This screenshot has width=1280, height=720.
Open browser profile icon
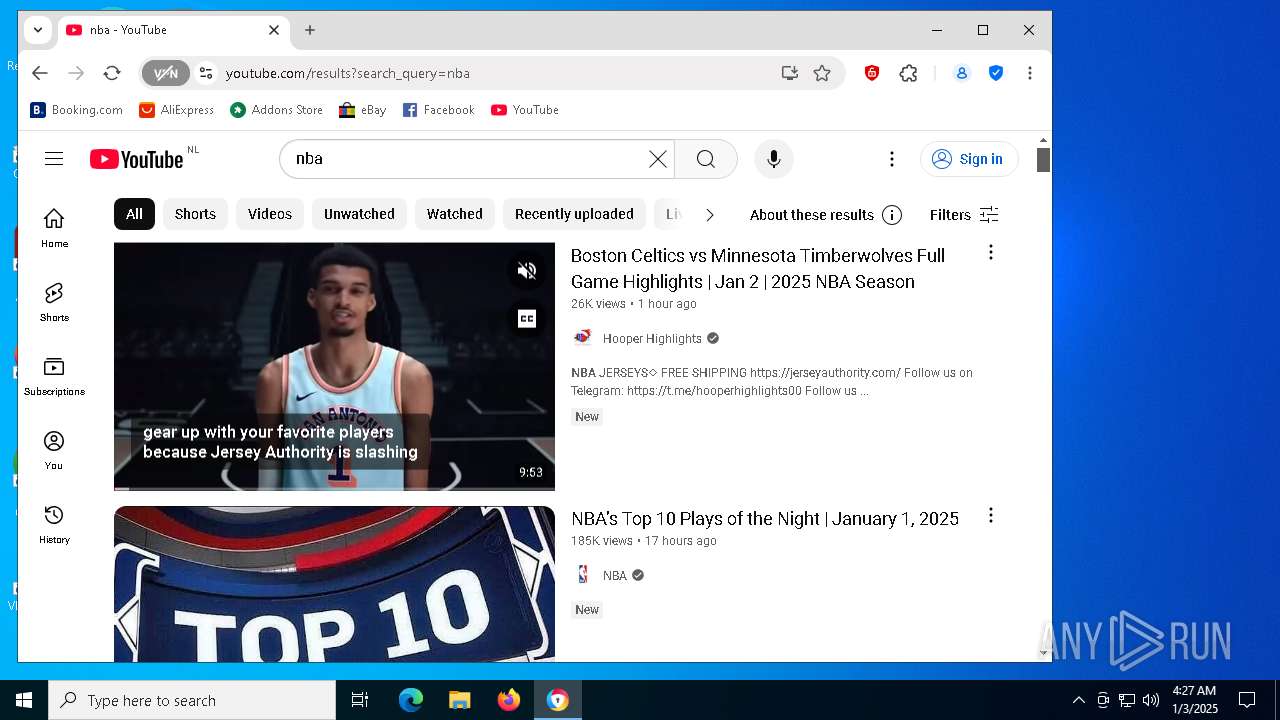pos(962,73)
